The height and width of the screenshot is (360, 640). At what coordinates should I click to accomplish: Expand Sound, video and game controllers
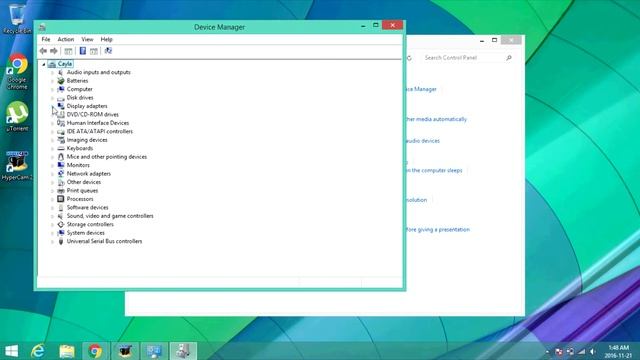click(x=52, y=216)
